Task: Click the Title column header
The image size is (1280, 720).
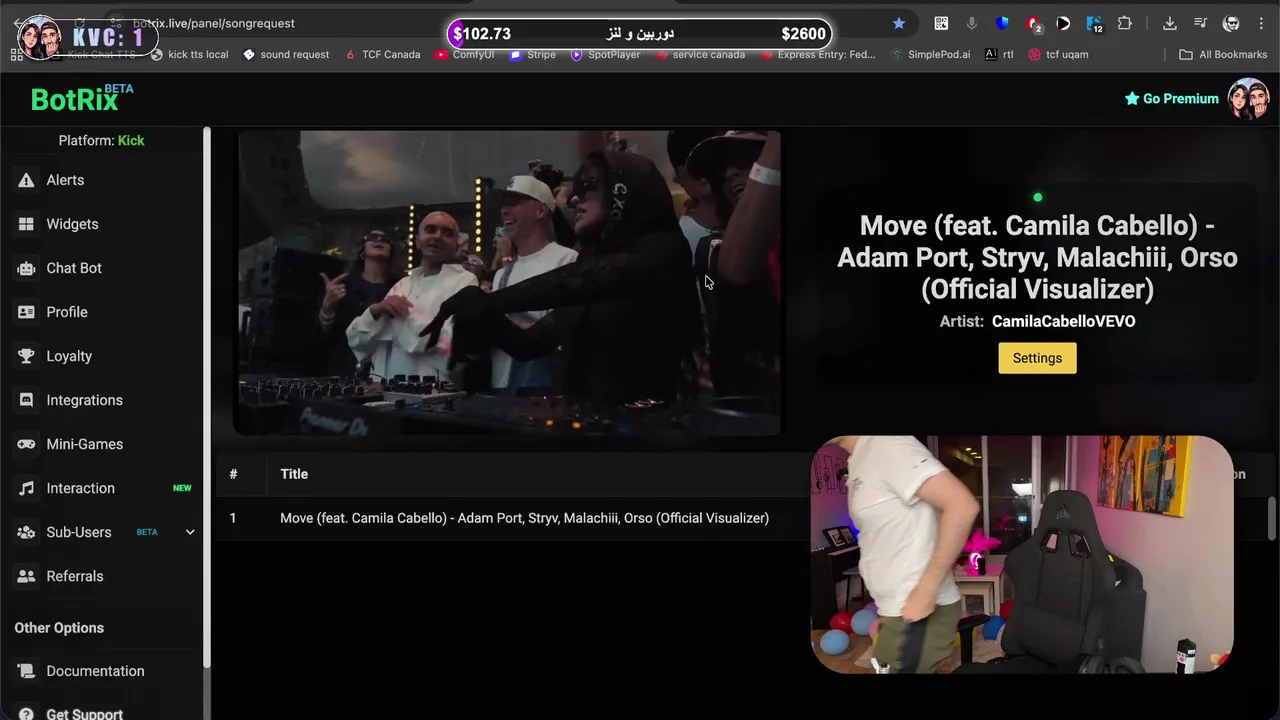Action: point(294,474)
